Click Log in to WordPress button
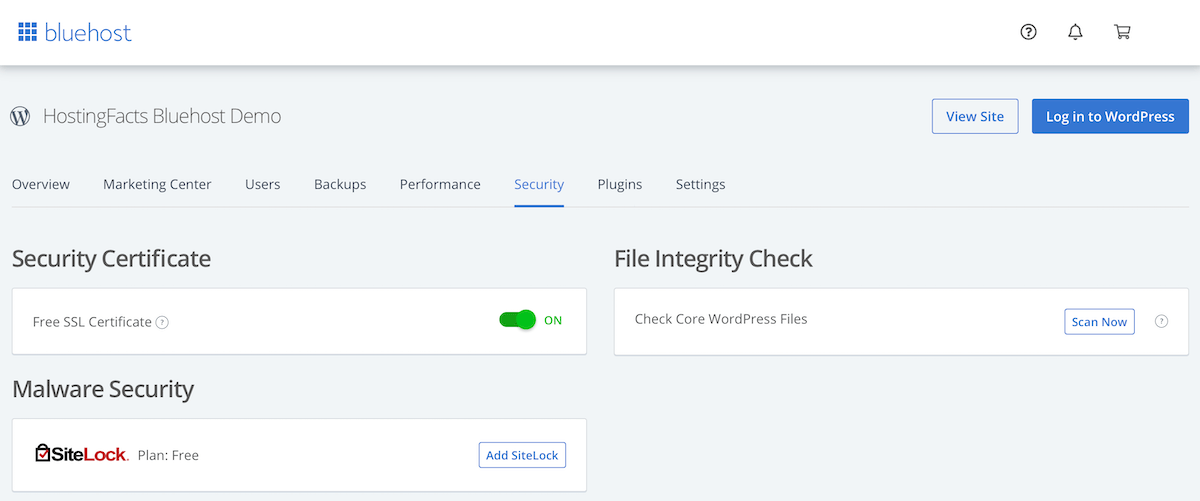Screen dimensions: 1200x501 tap(1110, 116)
